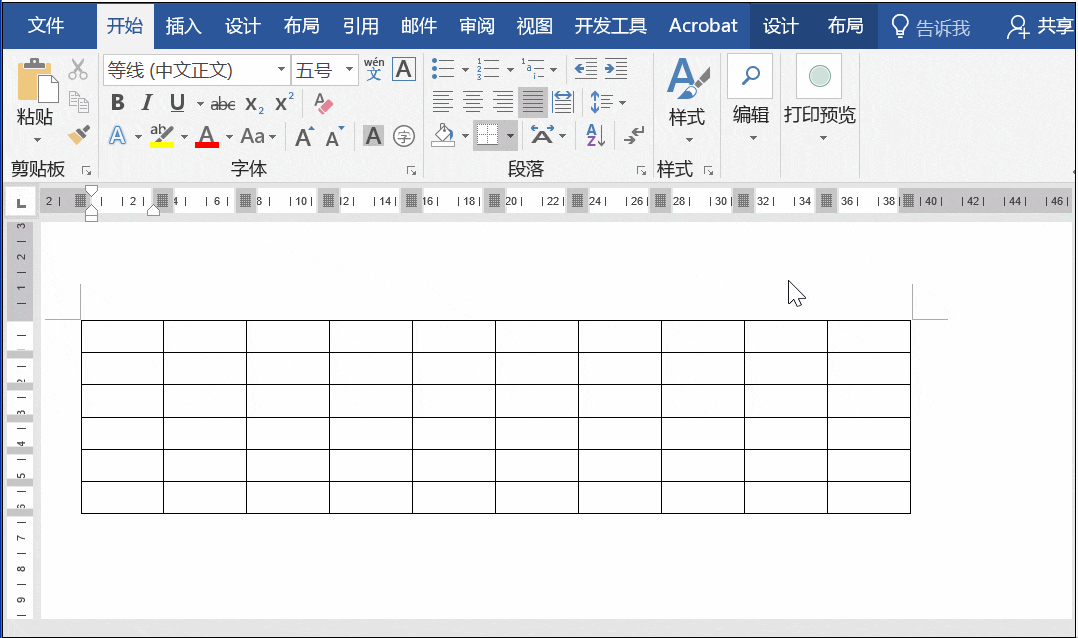Toggle Justify paragraph alignment

(532, 102)
